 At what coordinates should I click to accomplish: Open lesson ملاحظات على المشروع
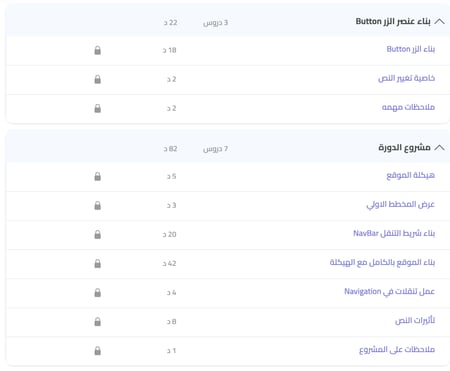tap(397, 350)
